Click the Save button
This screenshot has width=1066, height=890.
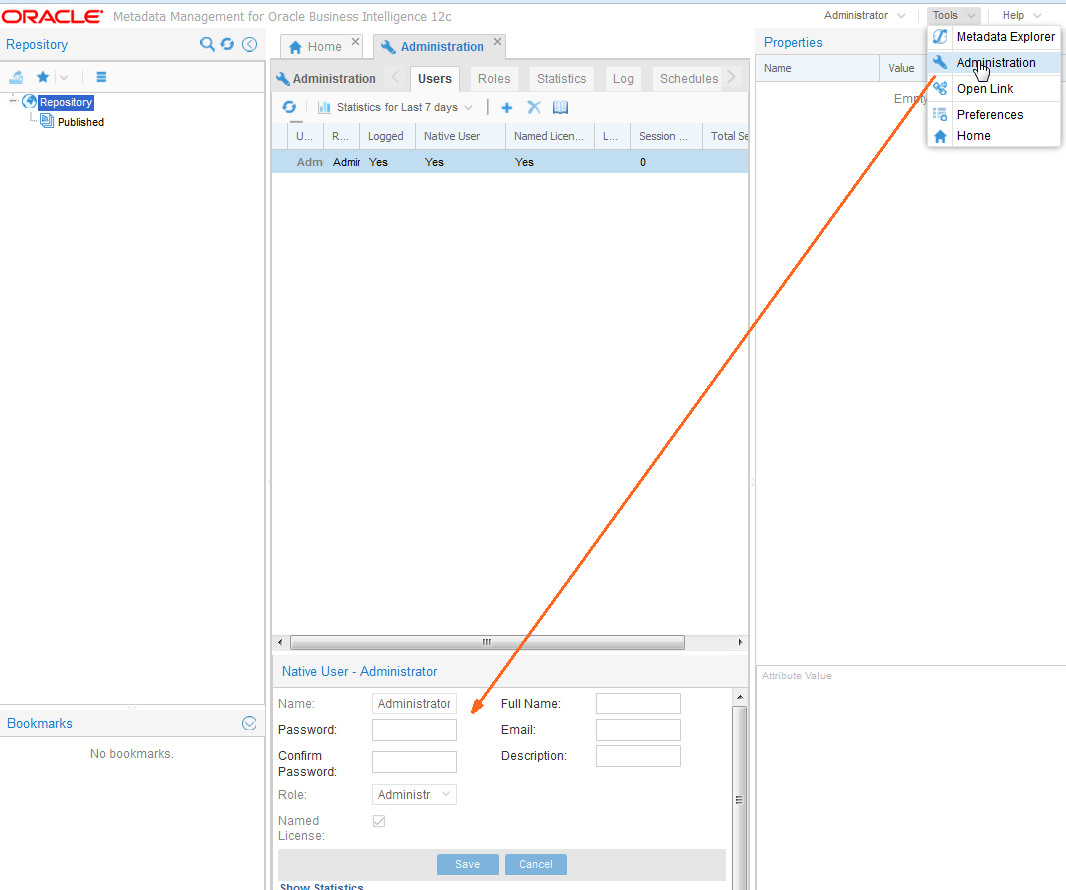468,864
